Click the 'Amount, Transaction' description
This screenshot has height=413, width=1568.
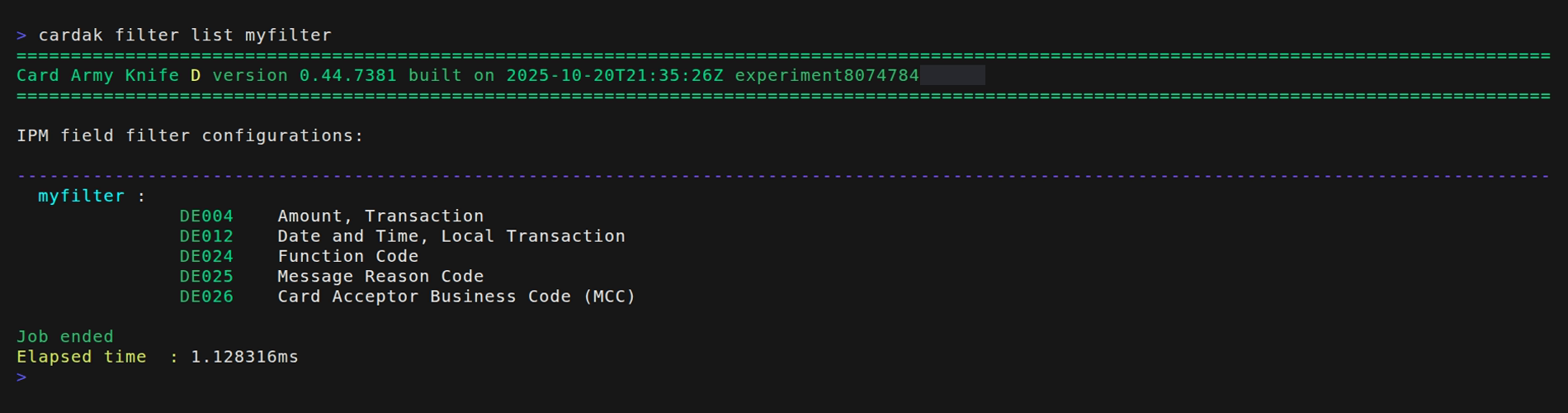380,216
